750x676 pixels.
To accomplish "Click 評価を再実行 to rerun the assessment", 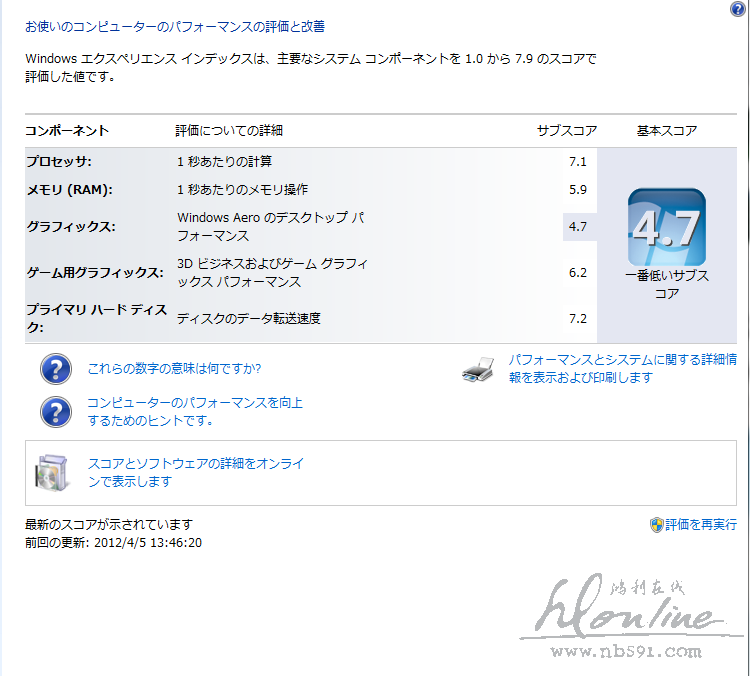I will tap(700, 524).
